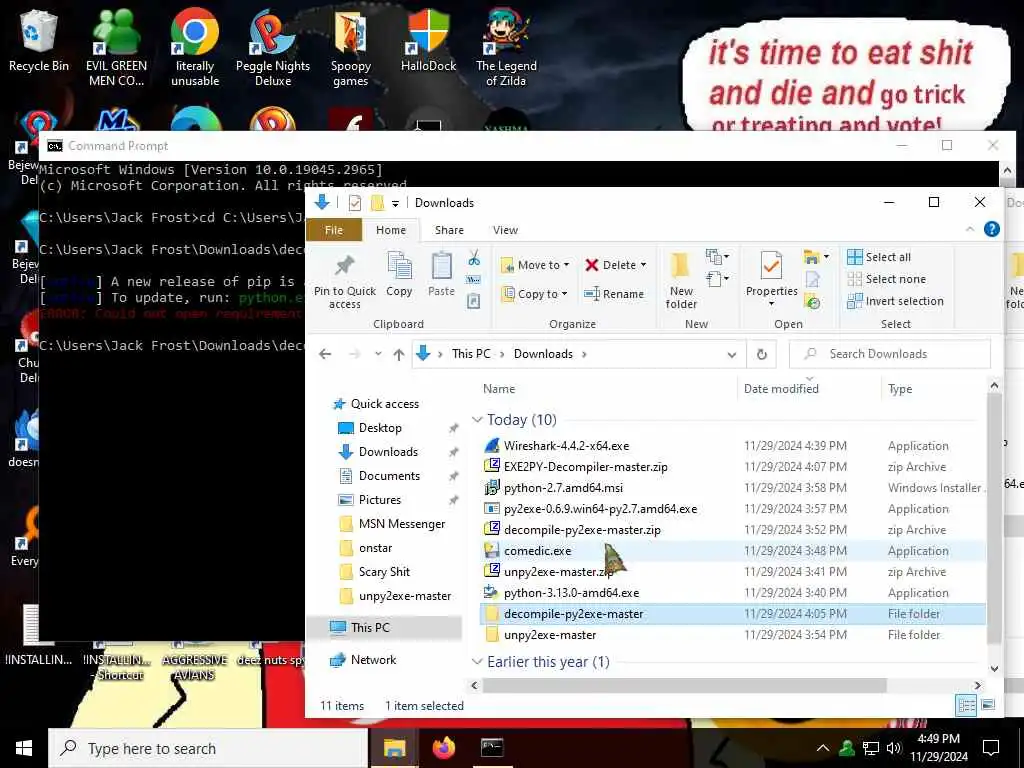Click Properties icon in quick access toolbar
1024x768 pixels.
355,203
